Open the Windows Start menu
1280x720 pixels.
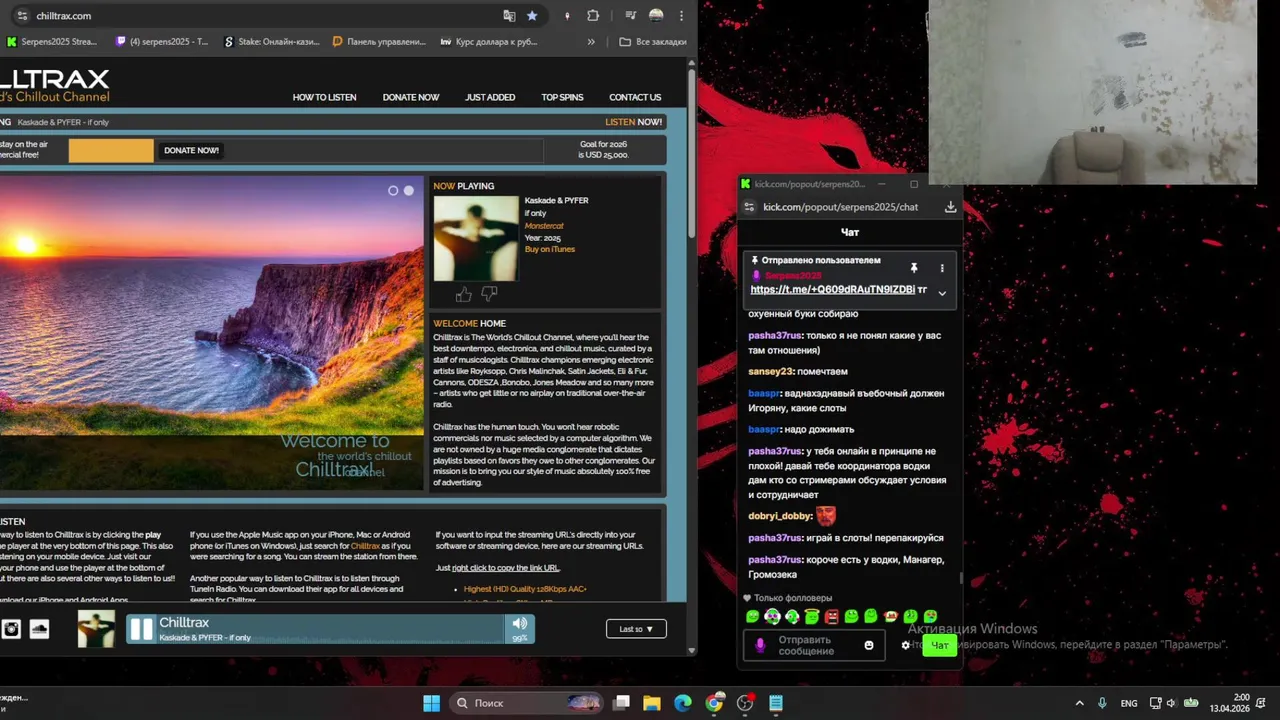pos(431,703)
